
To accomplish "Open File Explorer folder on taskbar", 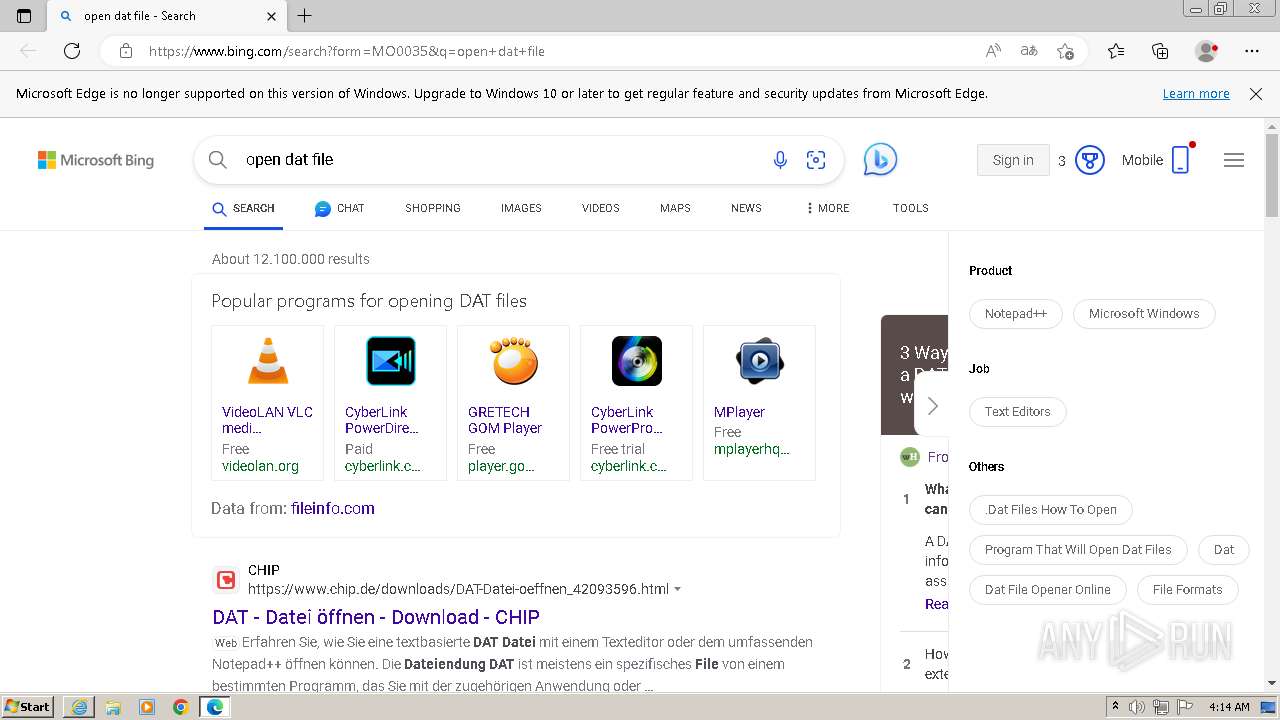I will click(113, 707).
